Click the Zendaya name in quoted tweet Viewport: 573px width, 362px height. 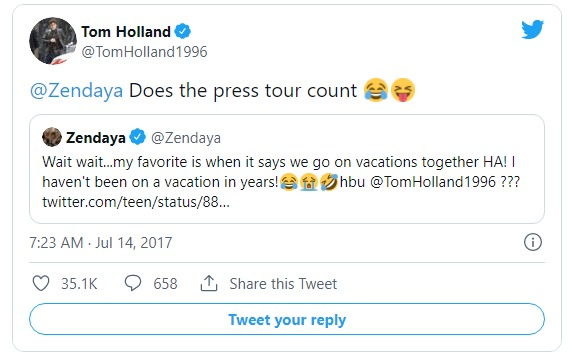tap(96, 138)
